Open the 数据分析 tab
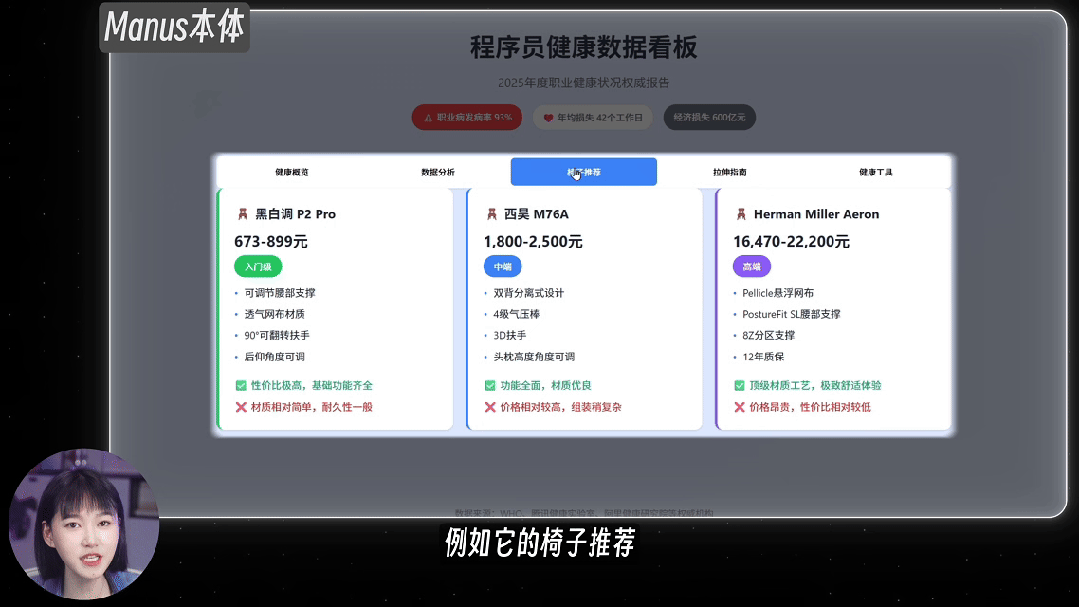 (x=438, y=172)
